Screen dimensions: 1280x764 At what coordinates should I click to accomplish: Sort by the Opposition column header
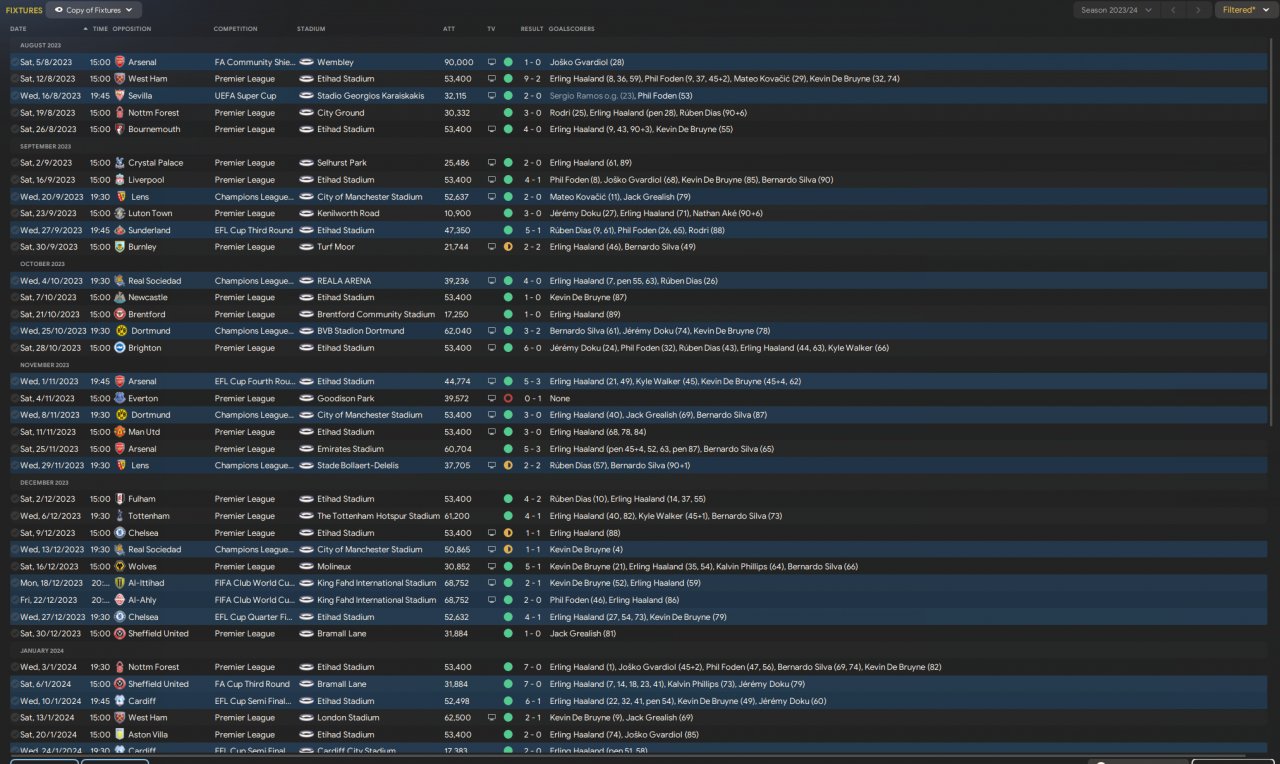pyautogui.click(x=132, y=29)
